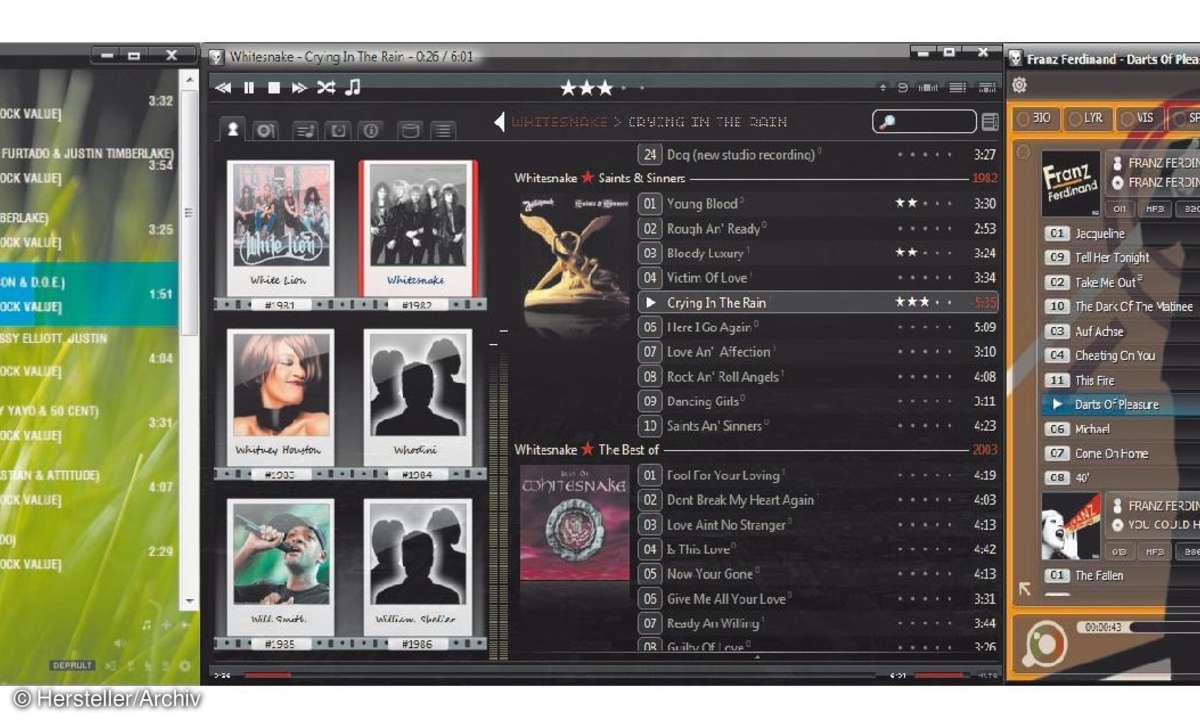Select track 08 Rock An' Roll Angels
The width and height of the screenshot is (1200, 720).
pyautogui.click(x=817, y=377)
